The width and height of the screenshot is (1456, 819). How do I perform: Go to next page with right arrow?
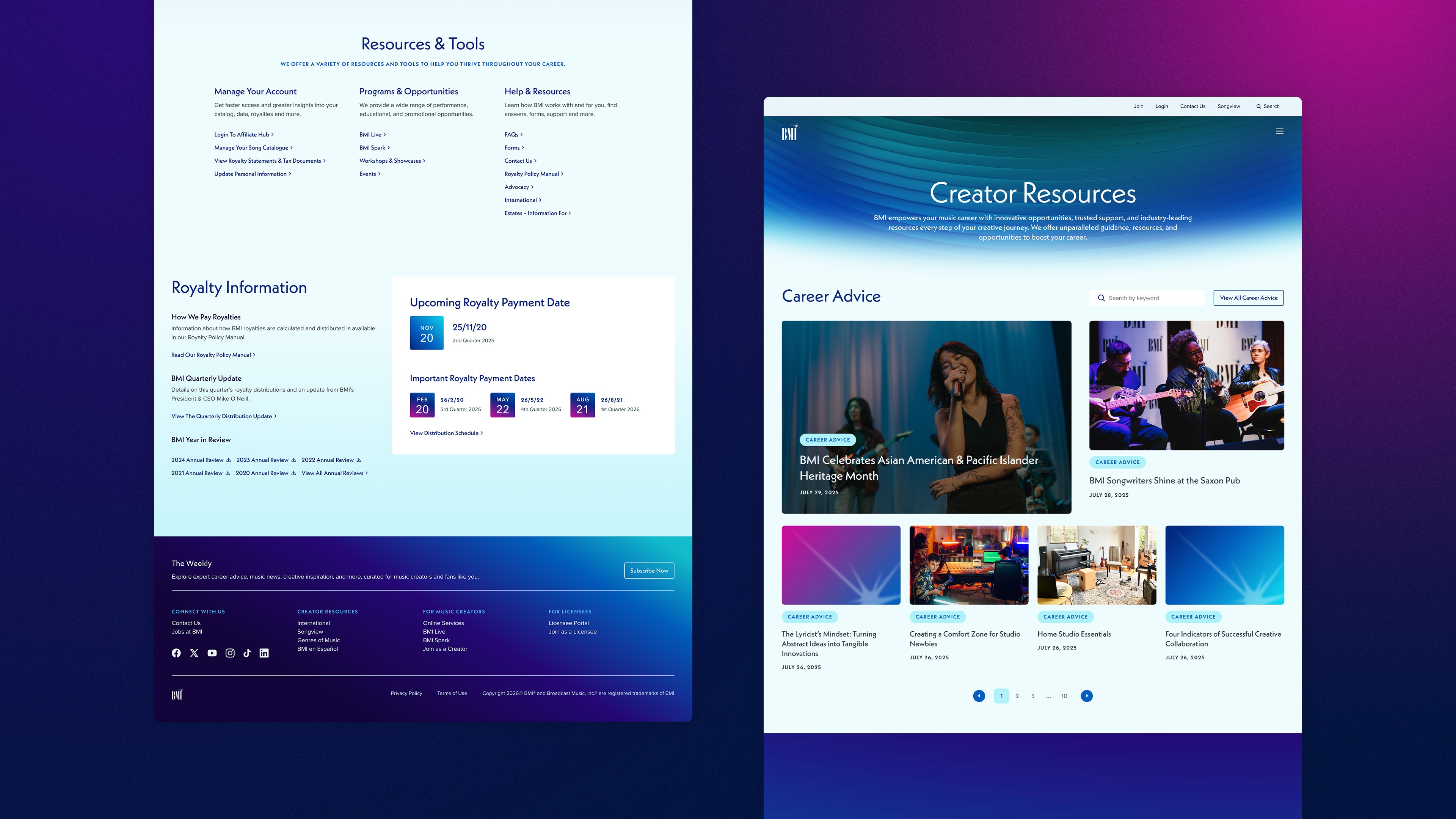[1086, 696]
